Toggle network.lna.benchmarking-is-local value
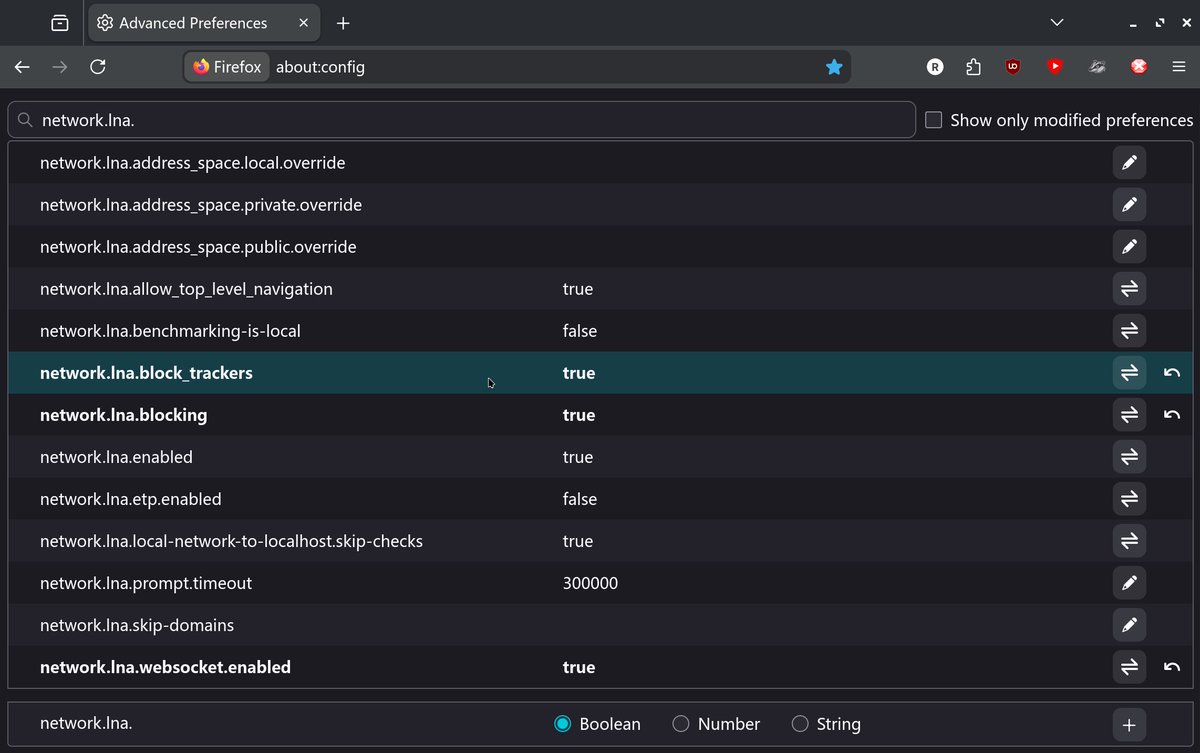1200x753 pixels. tap(1129, 331)
